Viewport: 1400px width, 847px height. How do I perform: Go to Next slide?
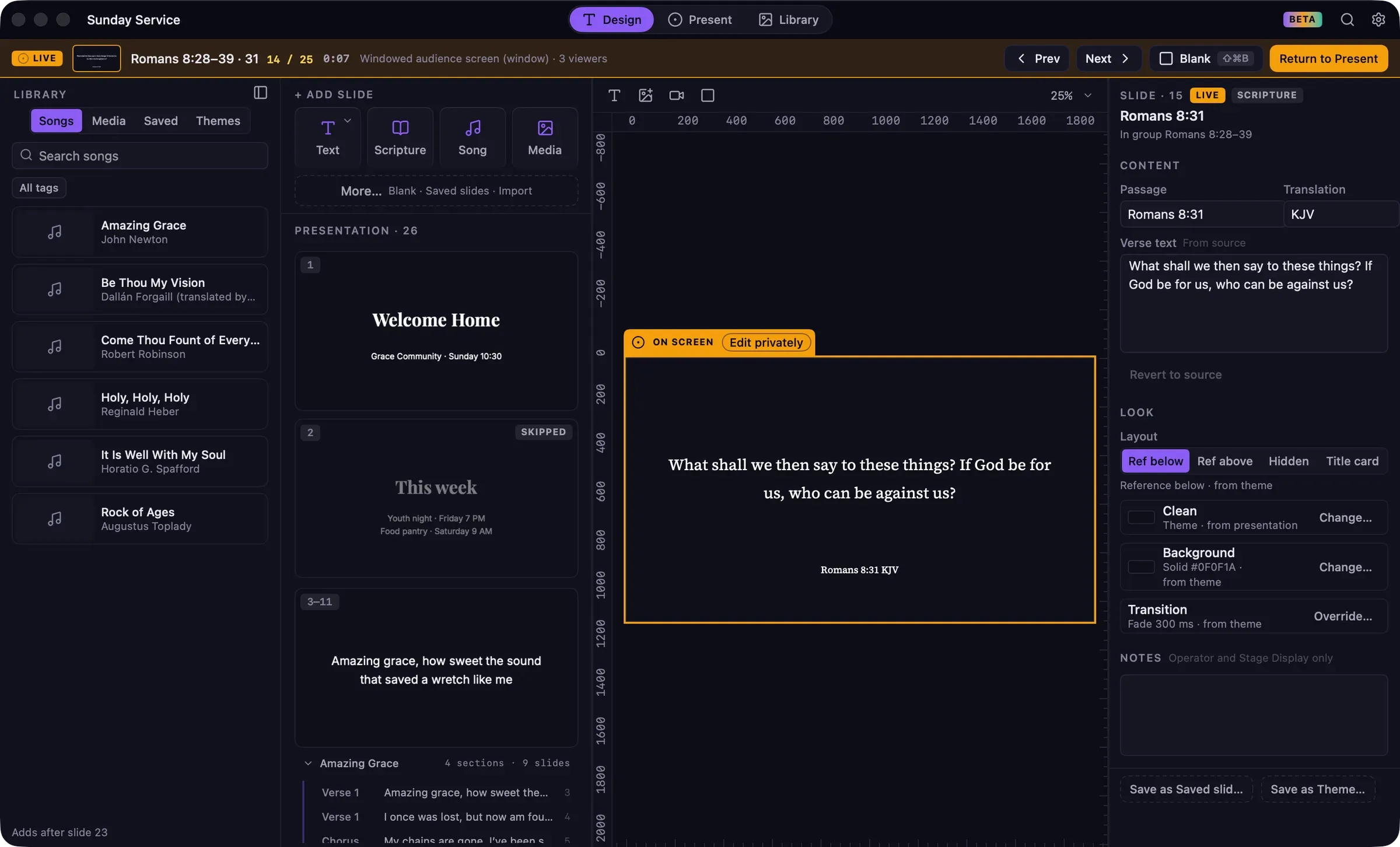point(1108,58)
